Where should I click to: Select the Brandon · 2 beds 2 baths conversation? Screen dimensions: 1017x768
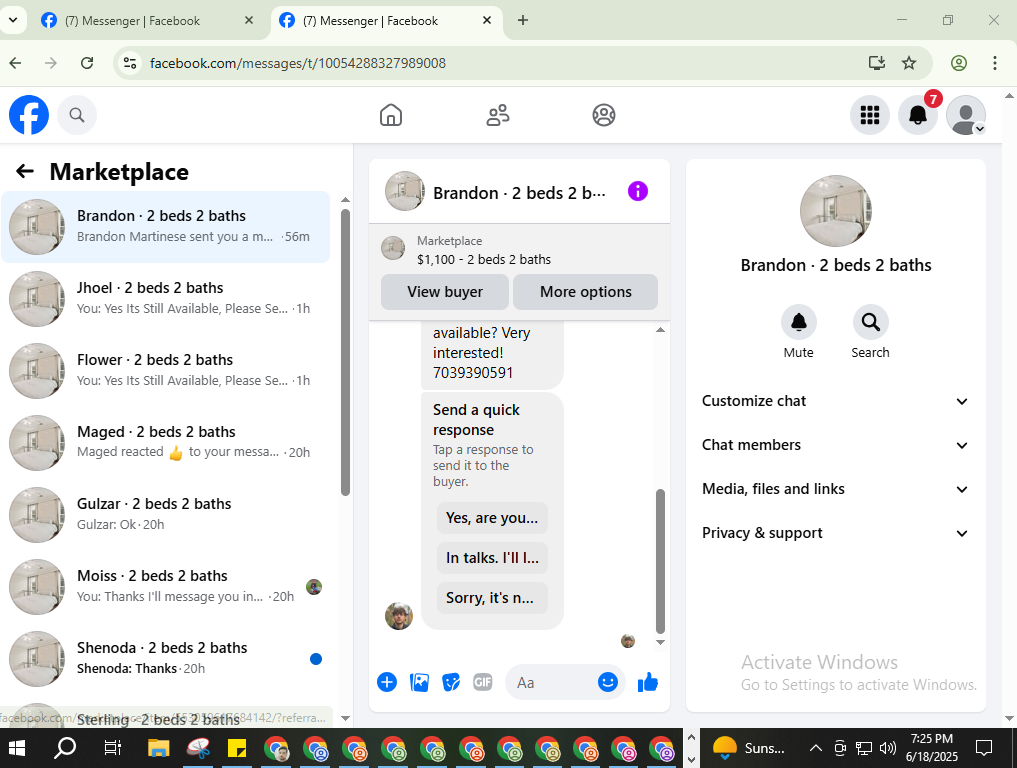coord(166,227)
